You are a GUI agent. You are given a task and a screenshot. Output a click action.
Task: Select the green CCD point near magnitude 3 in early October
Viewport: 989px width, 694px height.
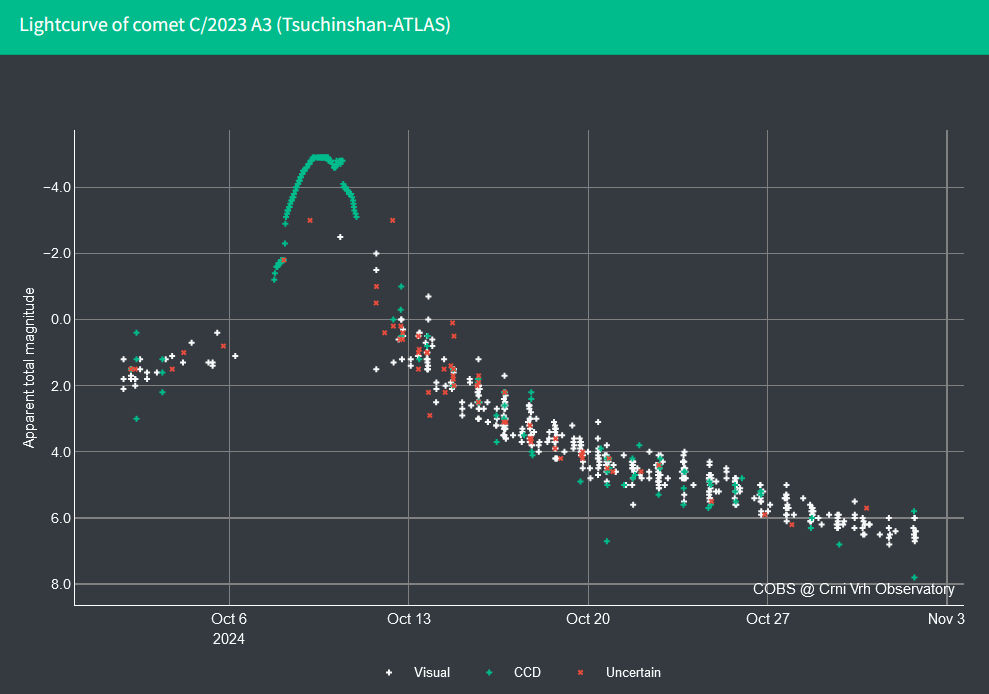(x=136, y=418)
